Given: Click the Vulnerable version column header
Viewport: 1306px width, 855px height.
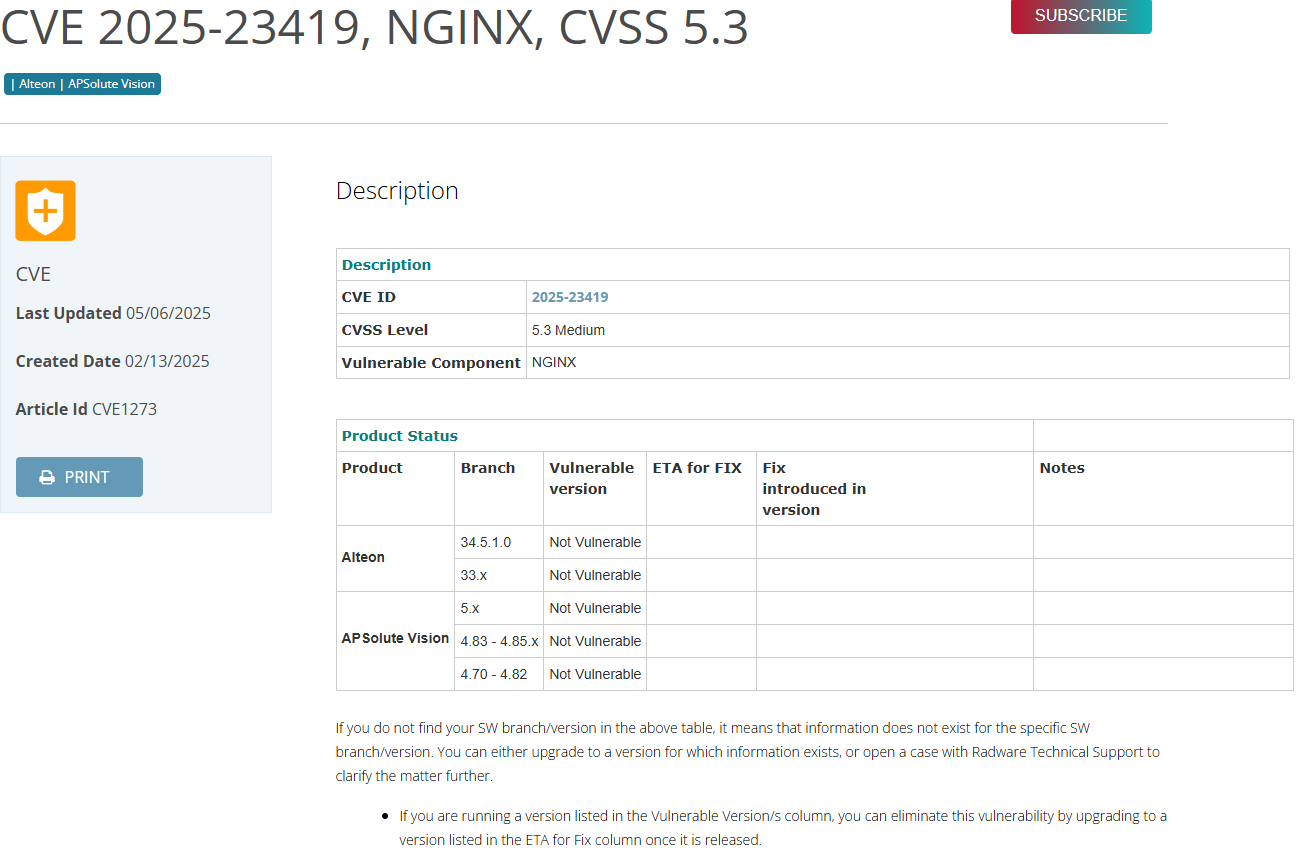Looking at the screenshot, I should click(x=595, y=489).
